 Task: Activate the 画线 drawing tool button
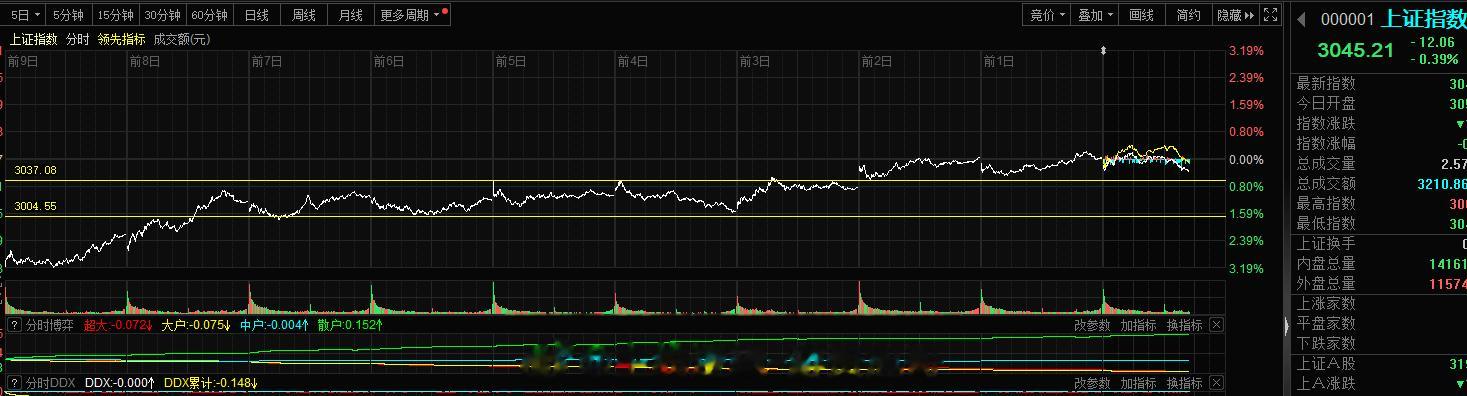(x=1142, y=15)
